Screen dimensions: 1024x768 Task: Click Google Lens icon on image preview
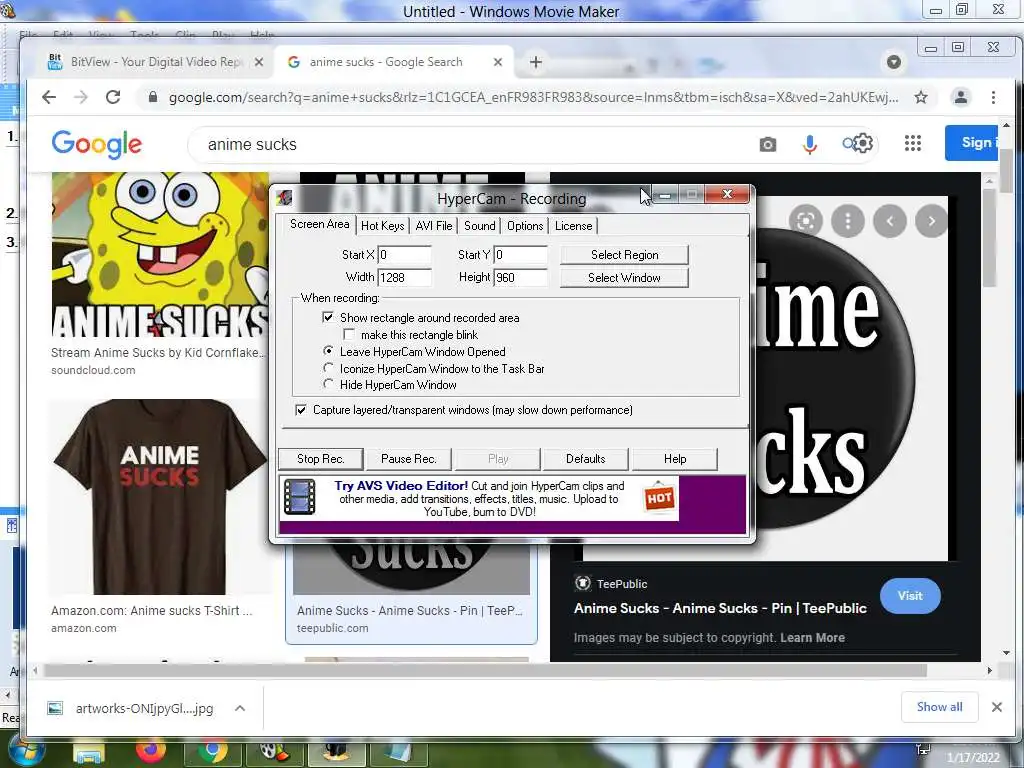point(805,221)
